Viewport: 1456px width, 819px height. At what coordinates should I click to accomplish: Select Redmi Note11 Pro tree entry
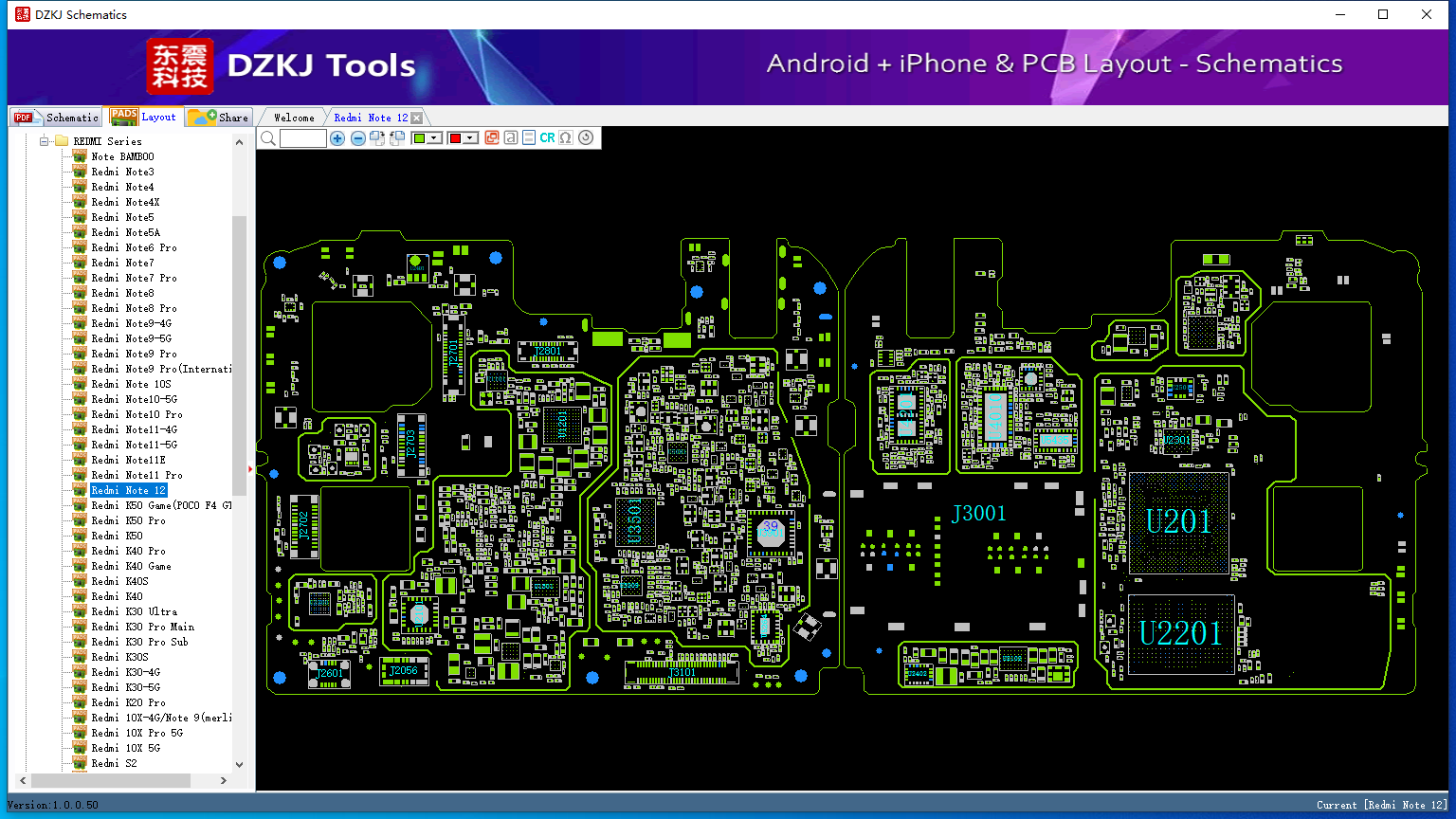pyautogui.click(x=136, y=475)
